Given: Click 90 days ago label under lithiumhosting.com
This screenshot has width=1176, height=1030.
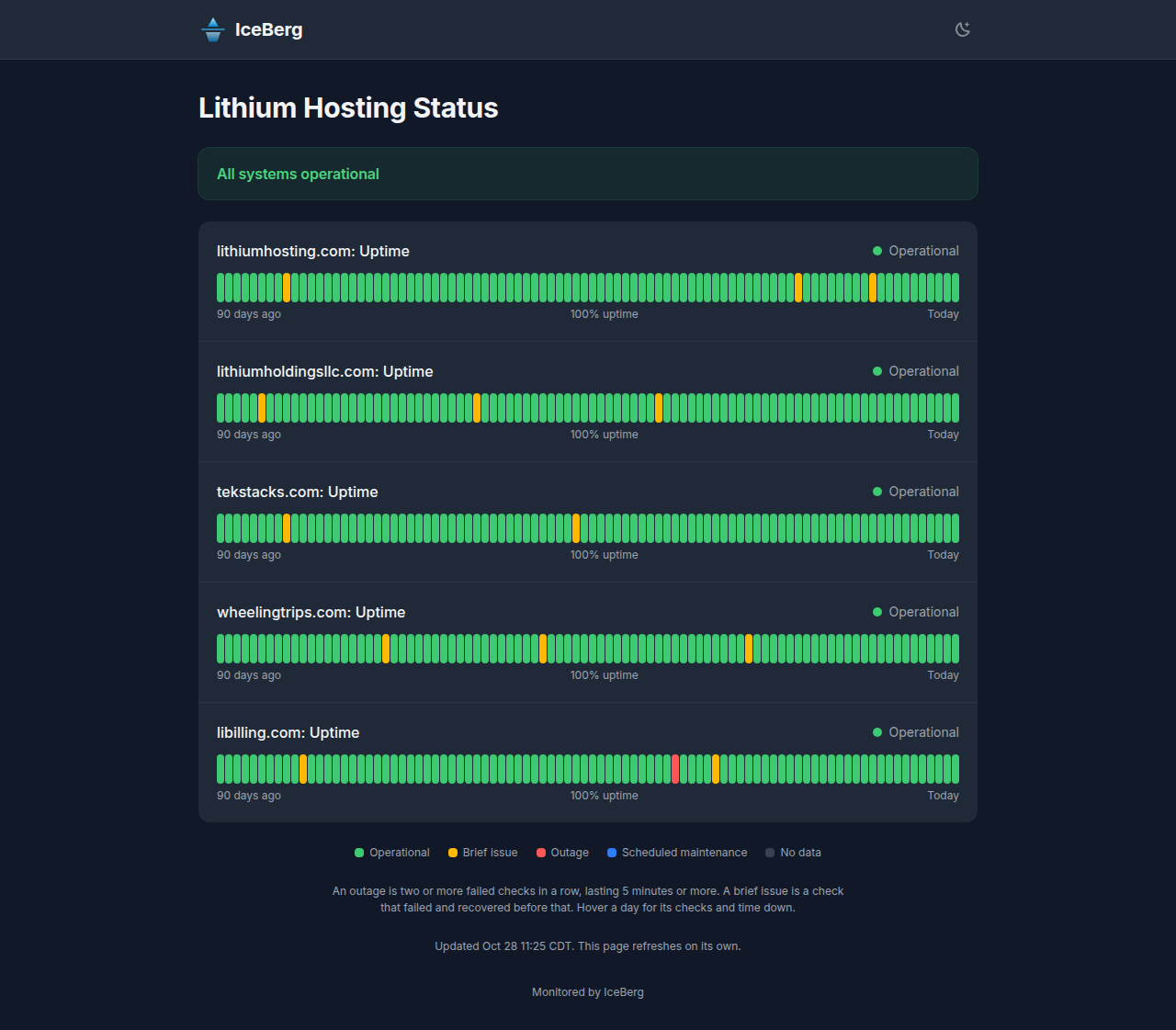Looking at the screenshot, I should [x=249, y=314].
